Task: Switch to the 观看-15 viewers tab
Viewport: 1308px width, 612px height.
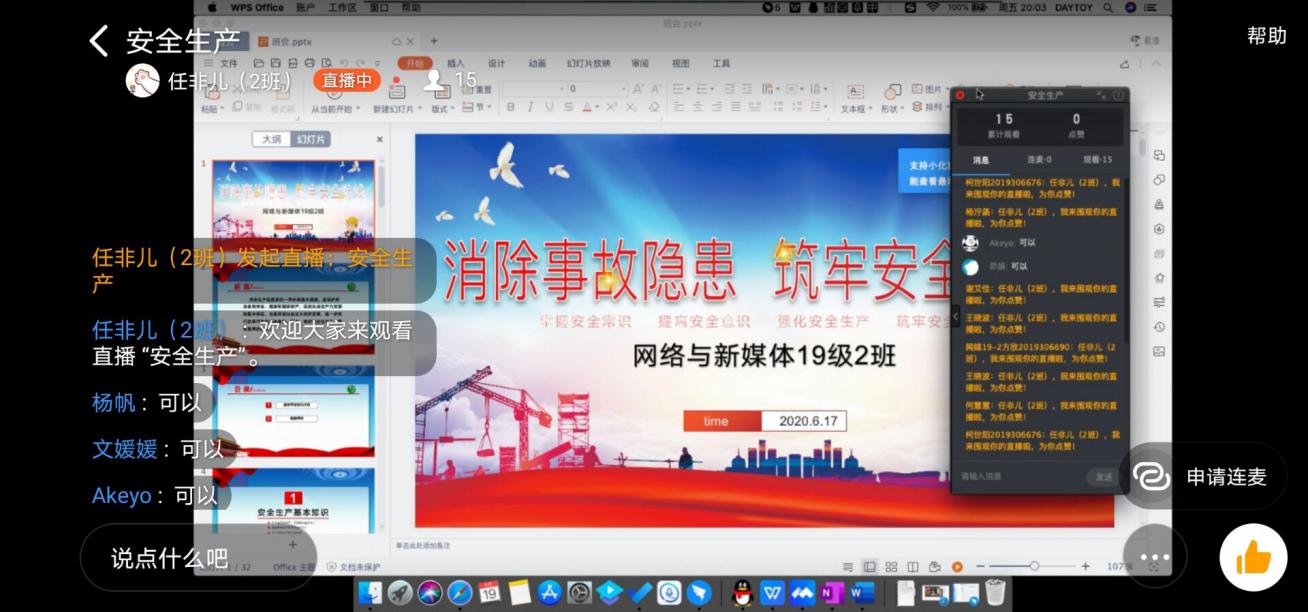Action: (x=1097, y=160)
